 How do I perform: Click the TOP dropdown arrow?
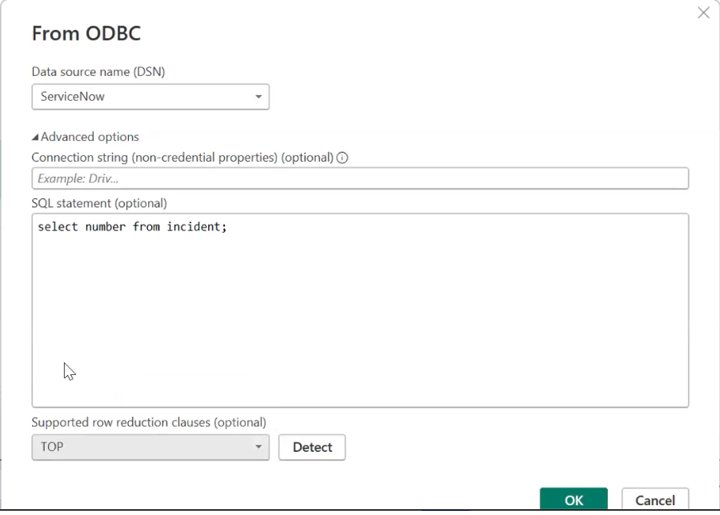pyautogui.click(x=259, y=447)
